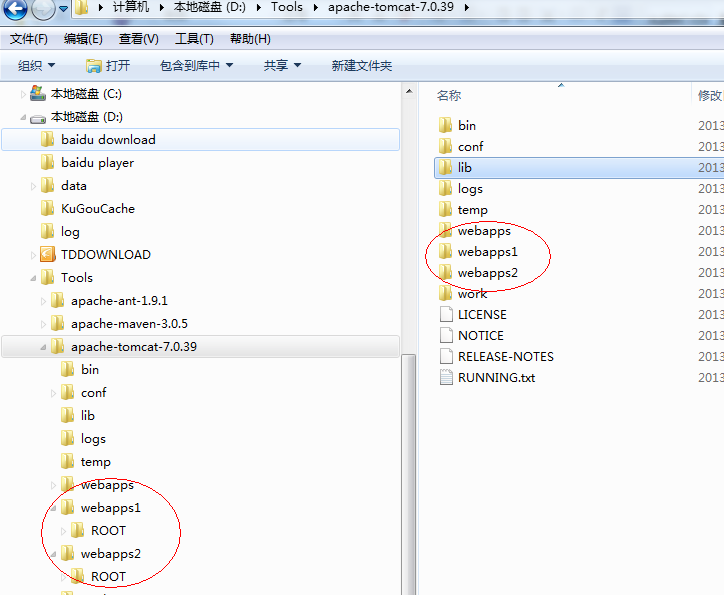Viewport: 724px width, 595px height.
Task: Expand conf folder node in tree
Action: click(x=53, y=393)
